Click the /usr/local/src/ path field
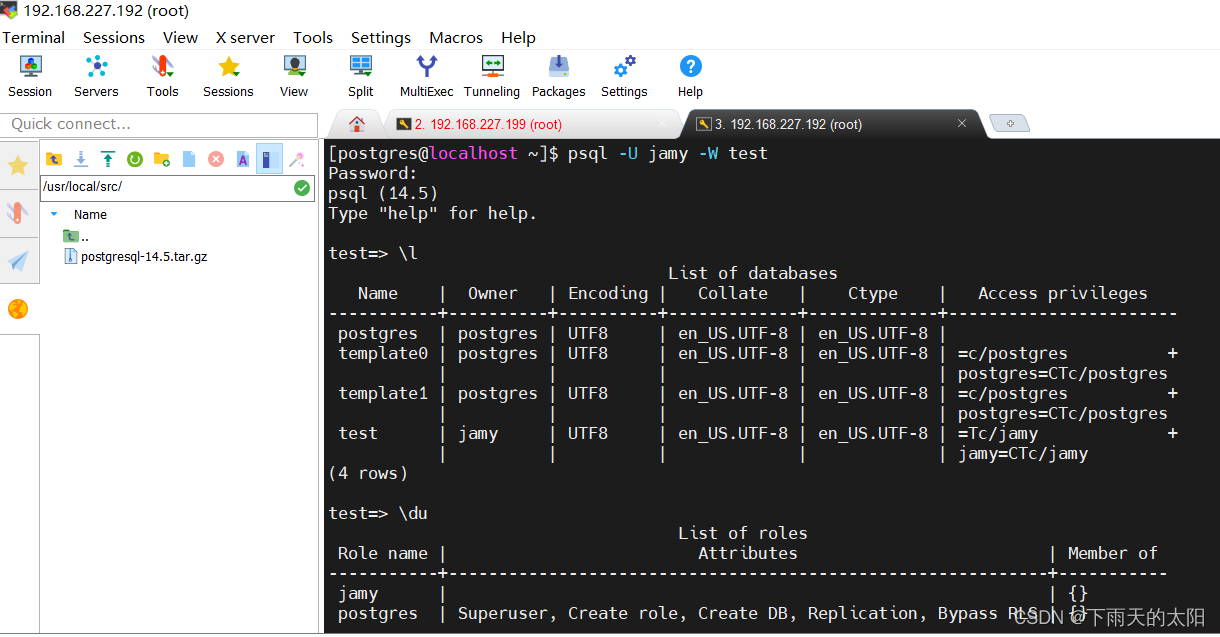Image resolution: width=1220 pixels, height=637 pixels. click(166, 188)
